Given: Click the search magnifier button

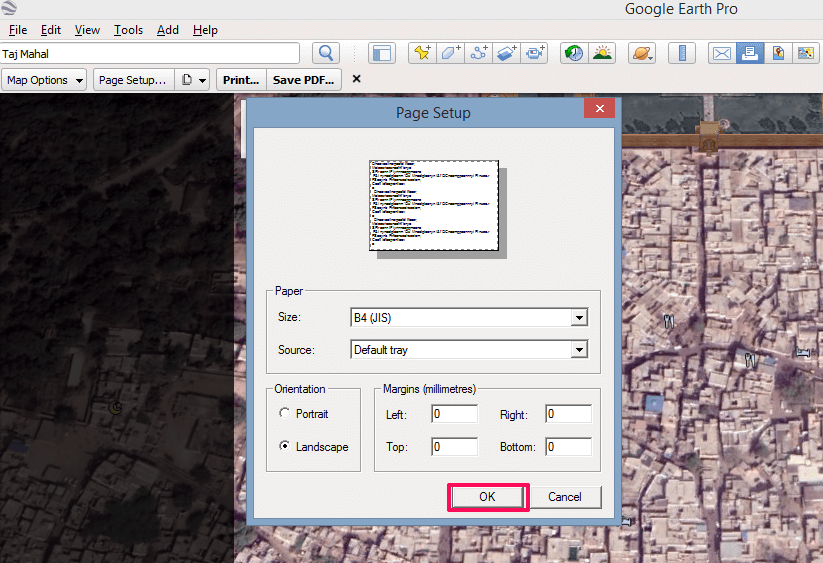Looking at the screenshot, I should pyautogui.click(x=325, y=53).
